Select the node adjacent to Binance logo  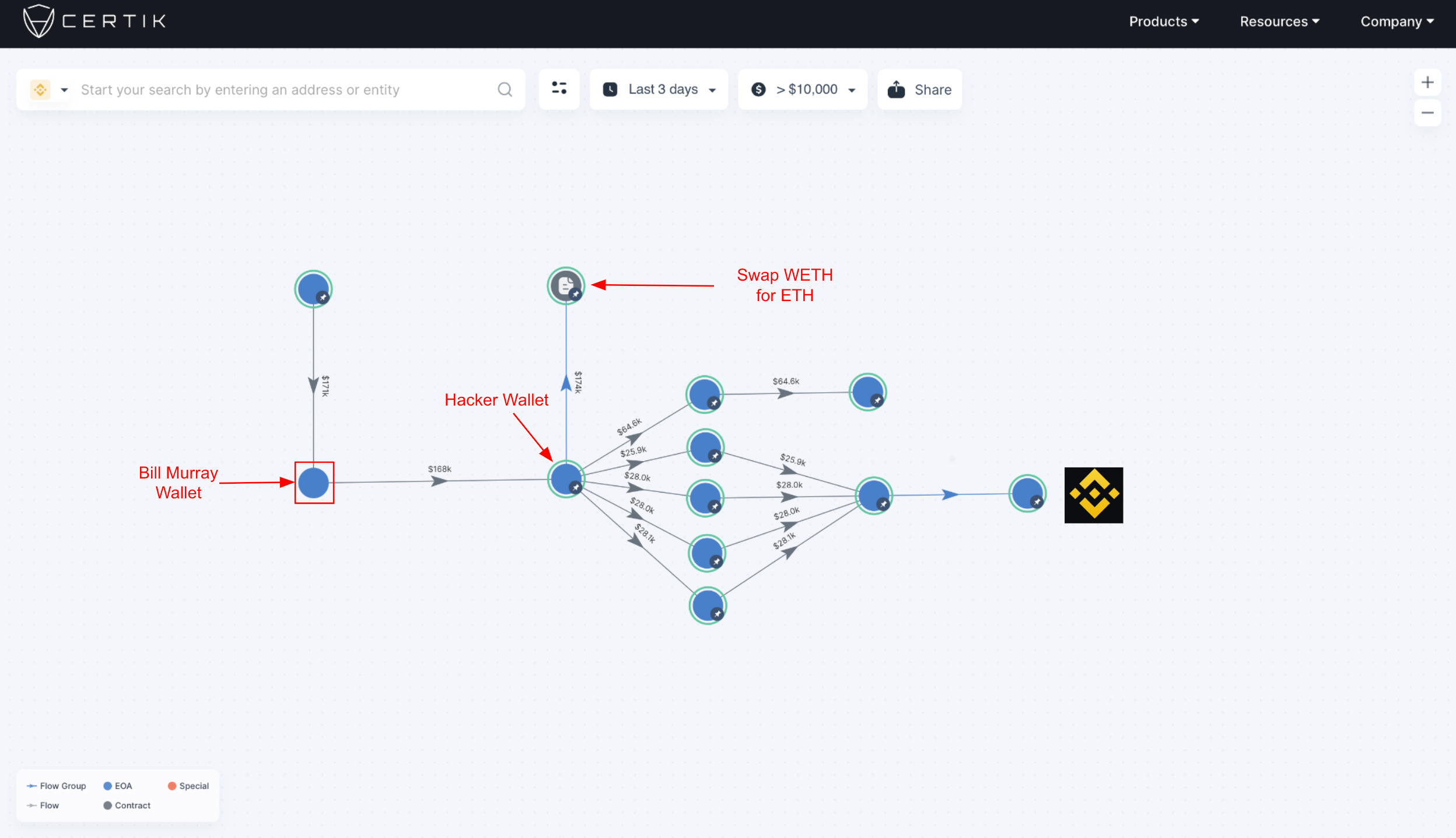[x=1026, y=493]
